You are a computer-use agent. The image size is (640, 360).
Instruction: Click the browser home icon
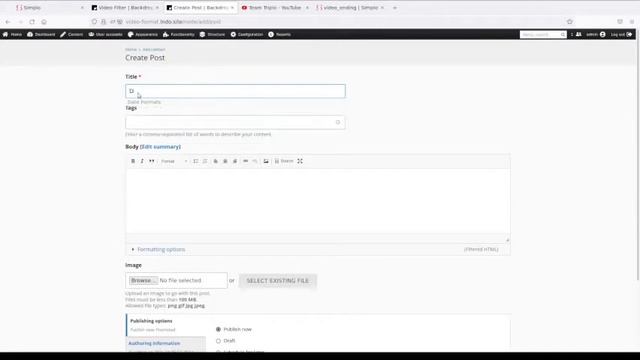coord(44,22)
